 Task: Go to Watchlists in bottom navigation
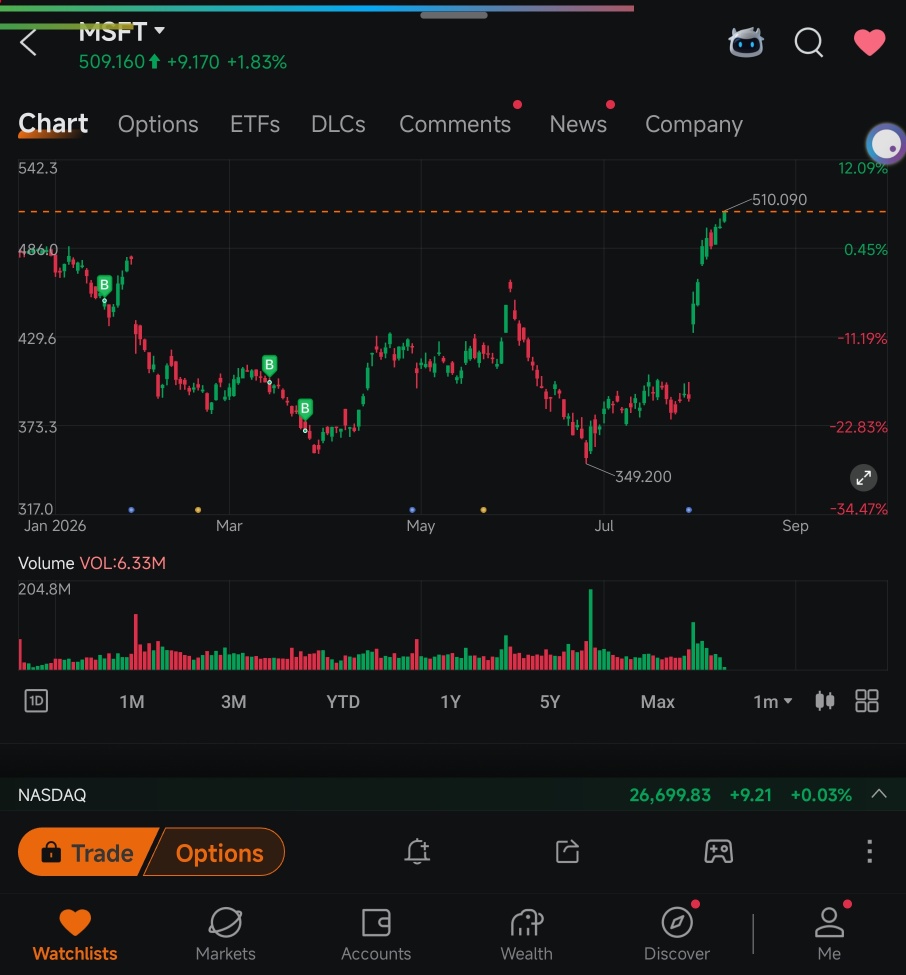point(75,934)
